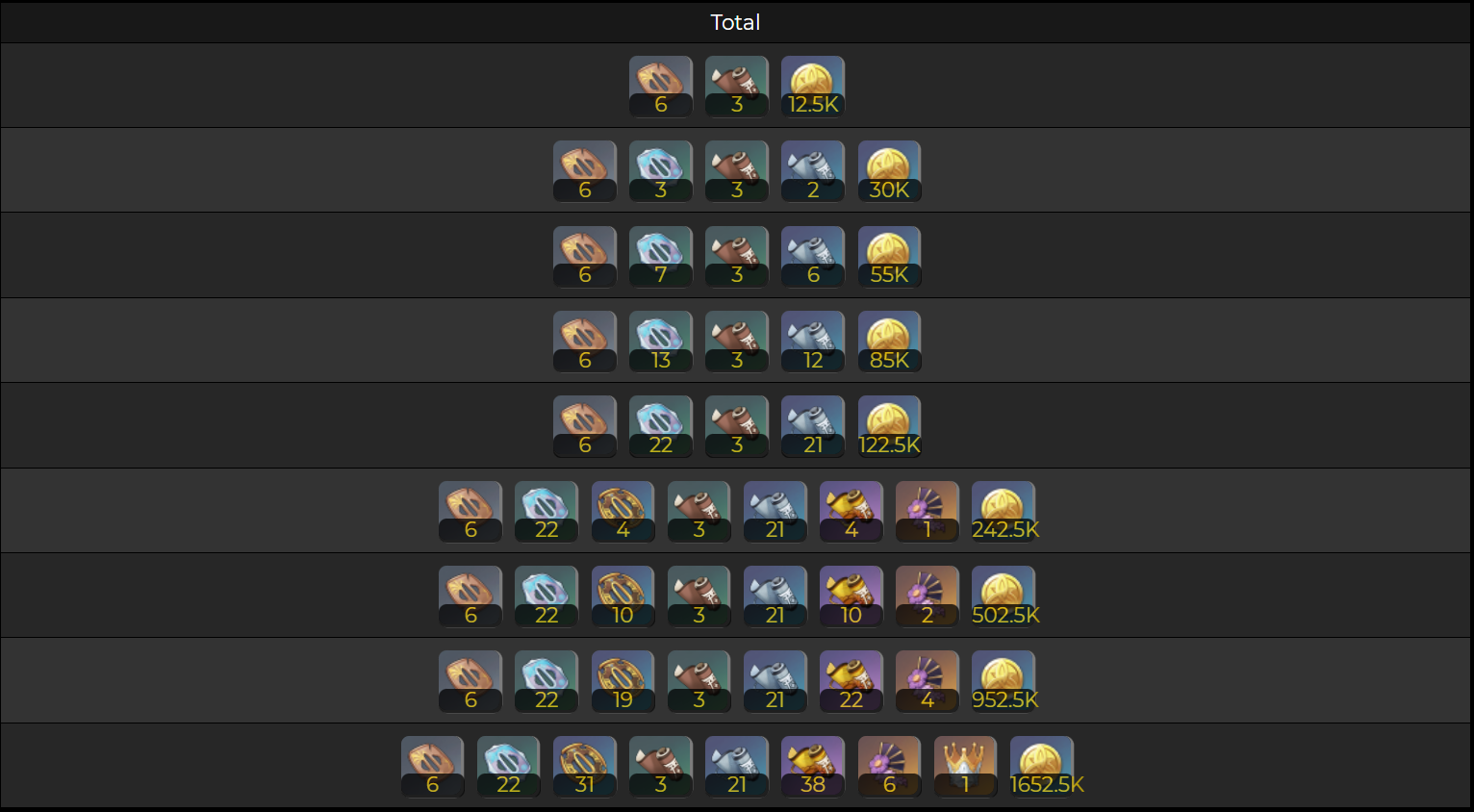Click the purple flower fan icon labeled 1
Screen dimensions: 1474x812
(x=928, y=512)
